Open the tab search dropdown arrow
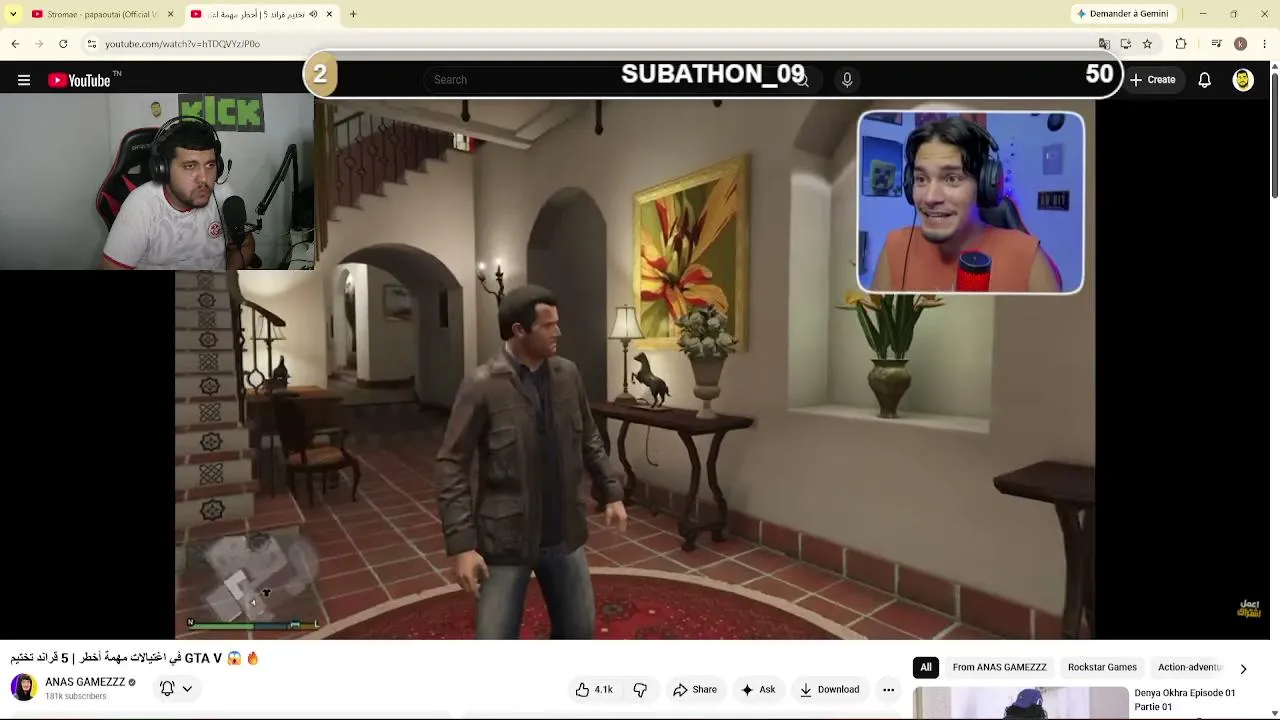This screenshot has height=720, width=1280. [x=13, y=14]
